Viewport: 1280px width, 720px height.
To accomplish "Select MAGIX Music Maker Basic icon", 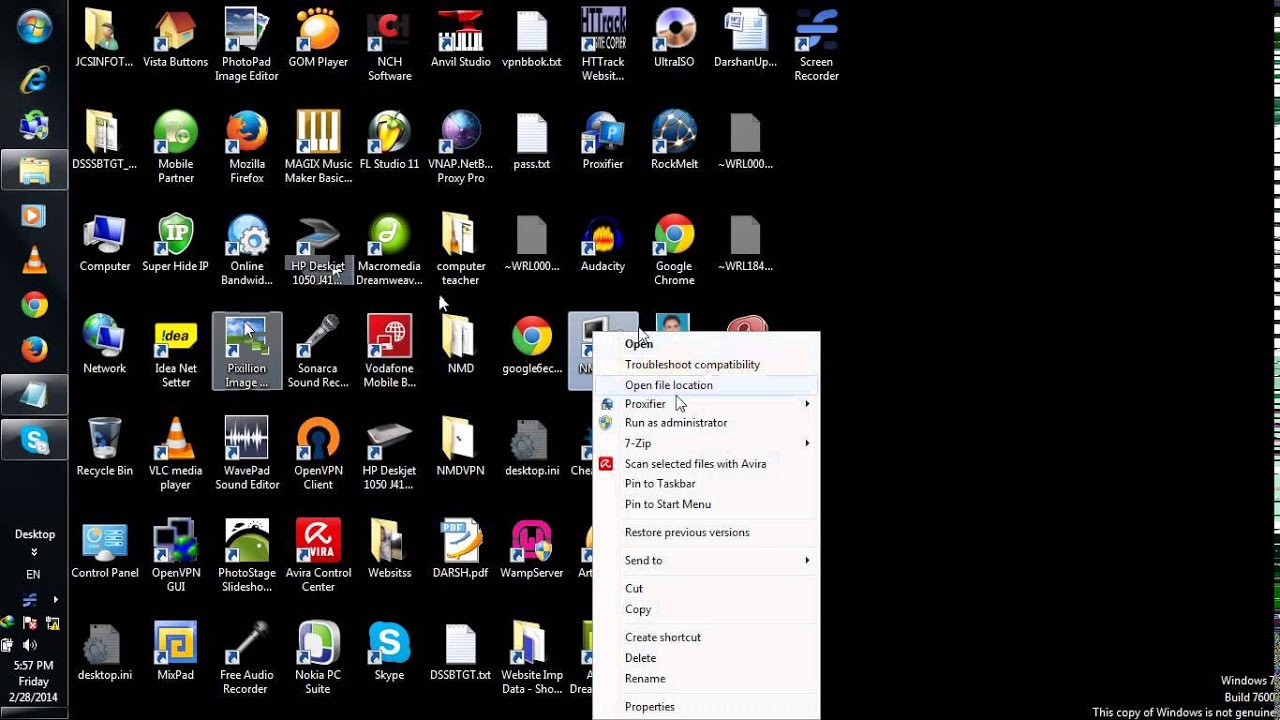I will pyautogui.click(x=318, y=147).
